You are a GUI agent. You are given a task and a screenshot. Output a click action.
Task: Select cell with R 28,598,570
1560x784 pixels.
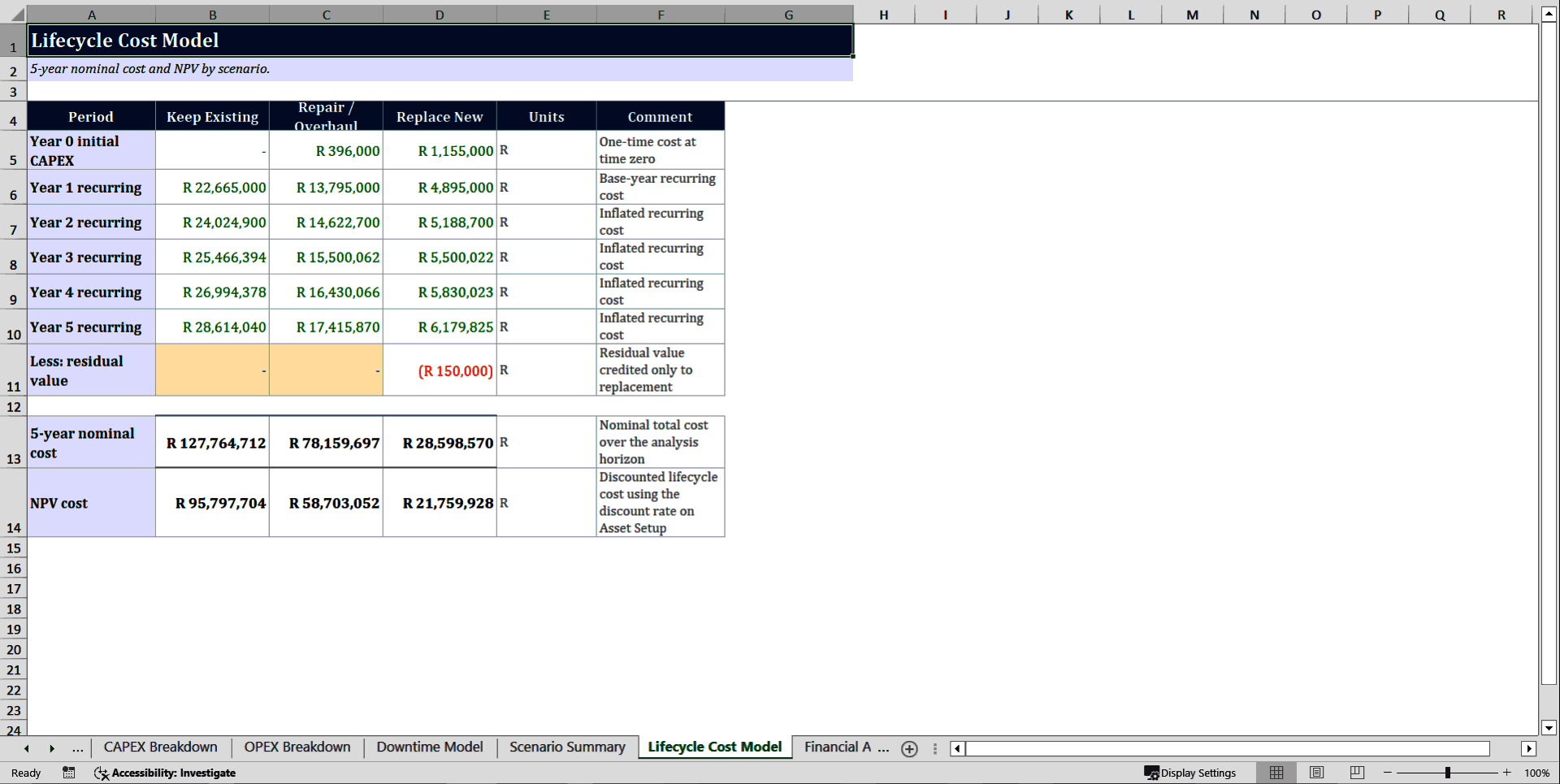tap(440, 442)
